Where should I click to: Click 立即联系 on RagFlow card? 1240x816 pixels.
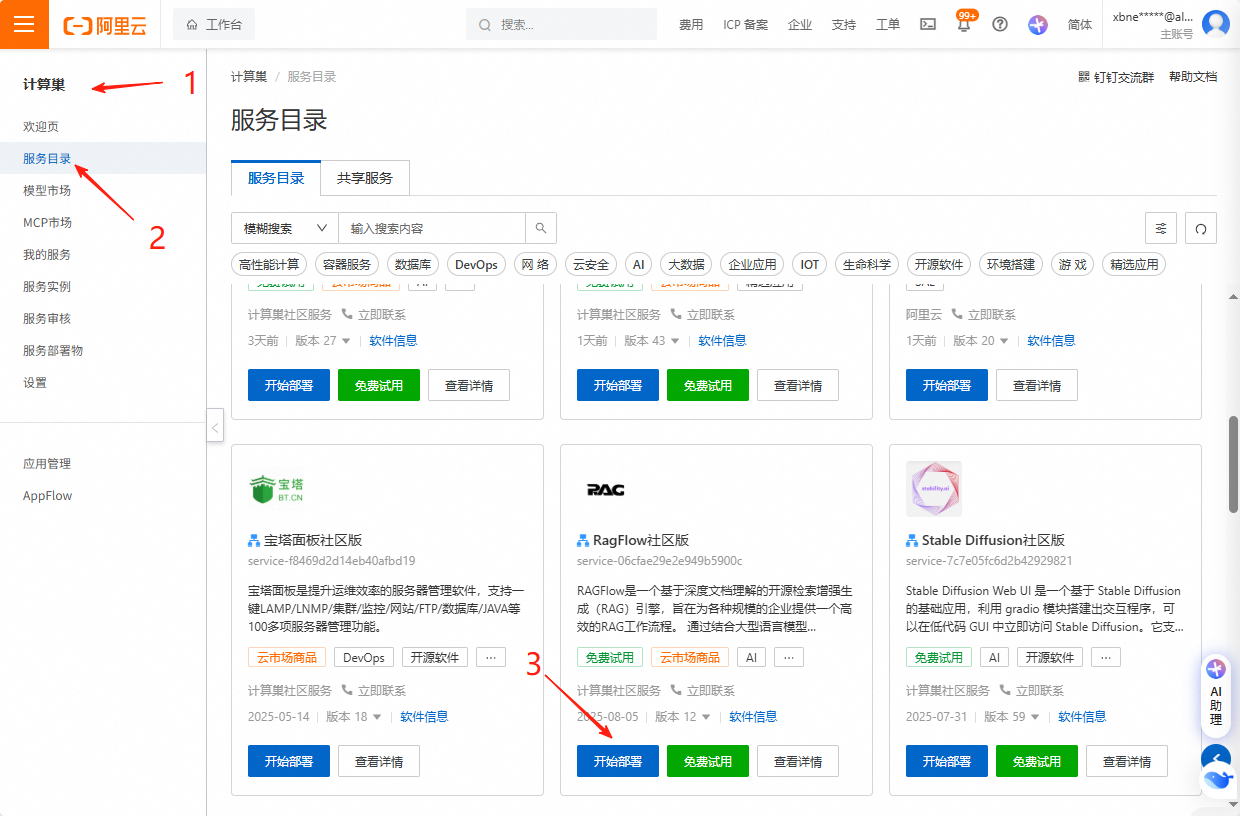pyautogui.click(x=703, y=690)
